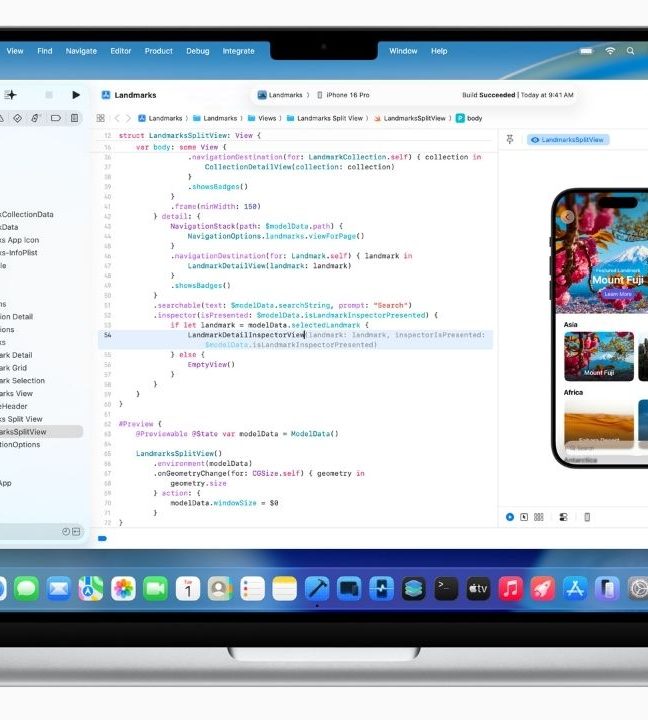Open Instruments from the Dock

click(381, 588)
